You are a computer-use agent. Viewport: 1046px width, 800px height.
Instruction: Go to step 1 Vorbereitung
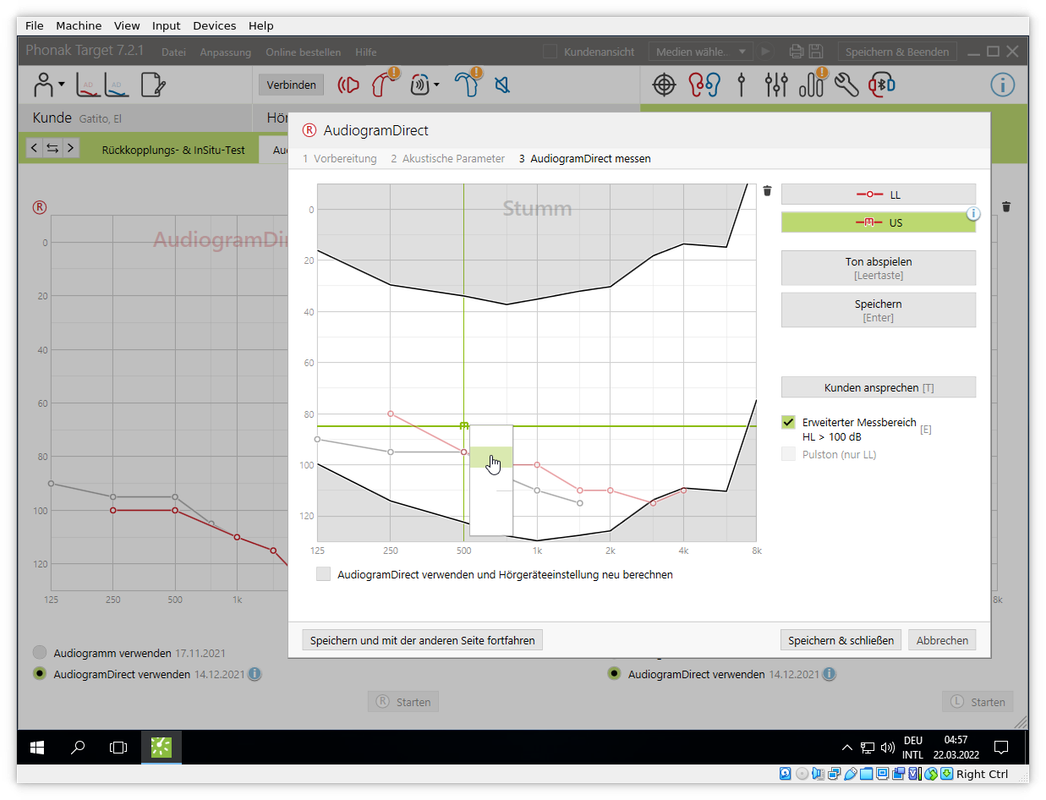[339, 158]
